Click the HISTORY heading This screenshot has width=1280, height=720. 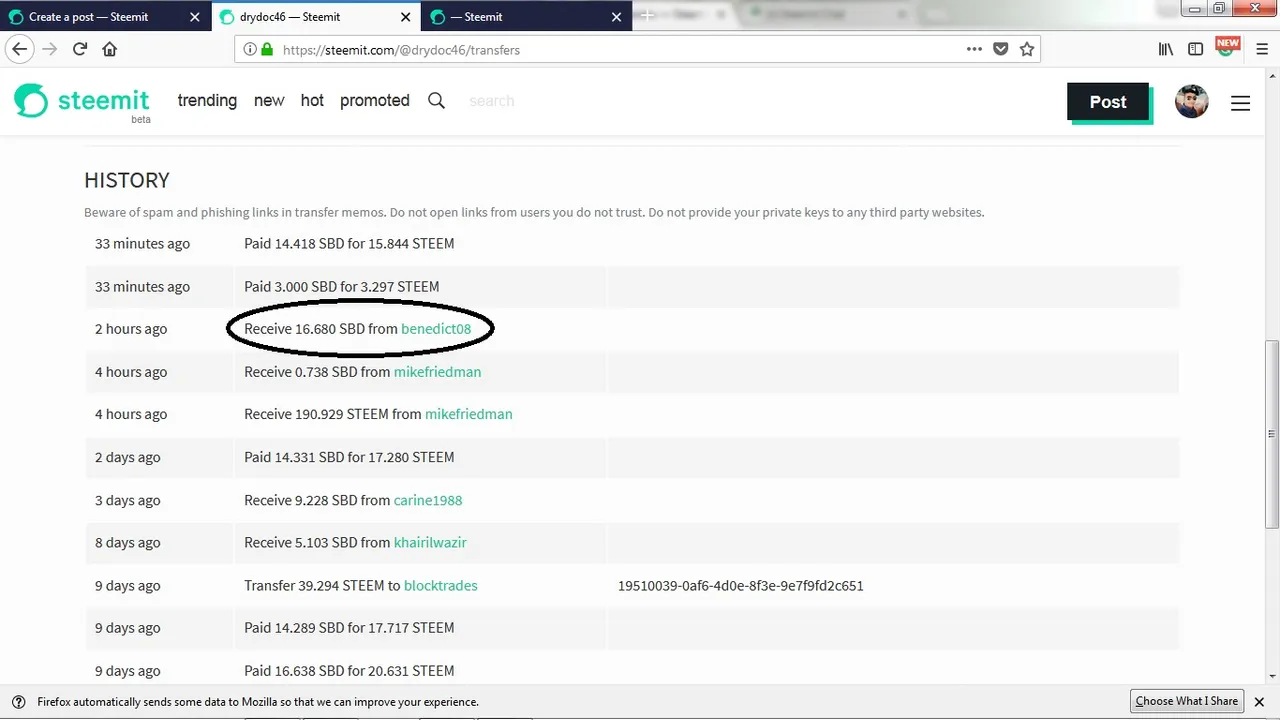click(127, 180)
